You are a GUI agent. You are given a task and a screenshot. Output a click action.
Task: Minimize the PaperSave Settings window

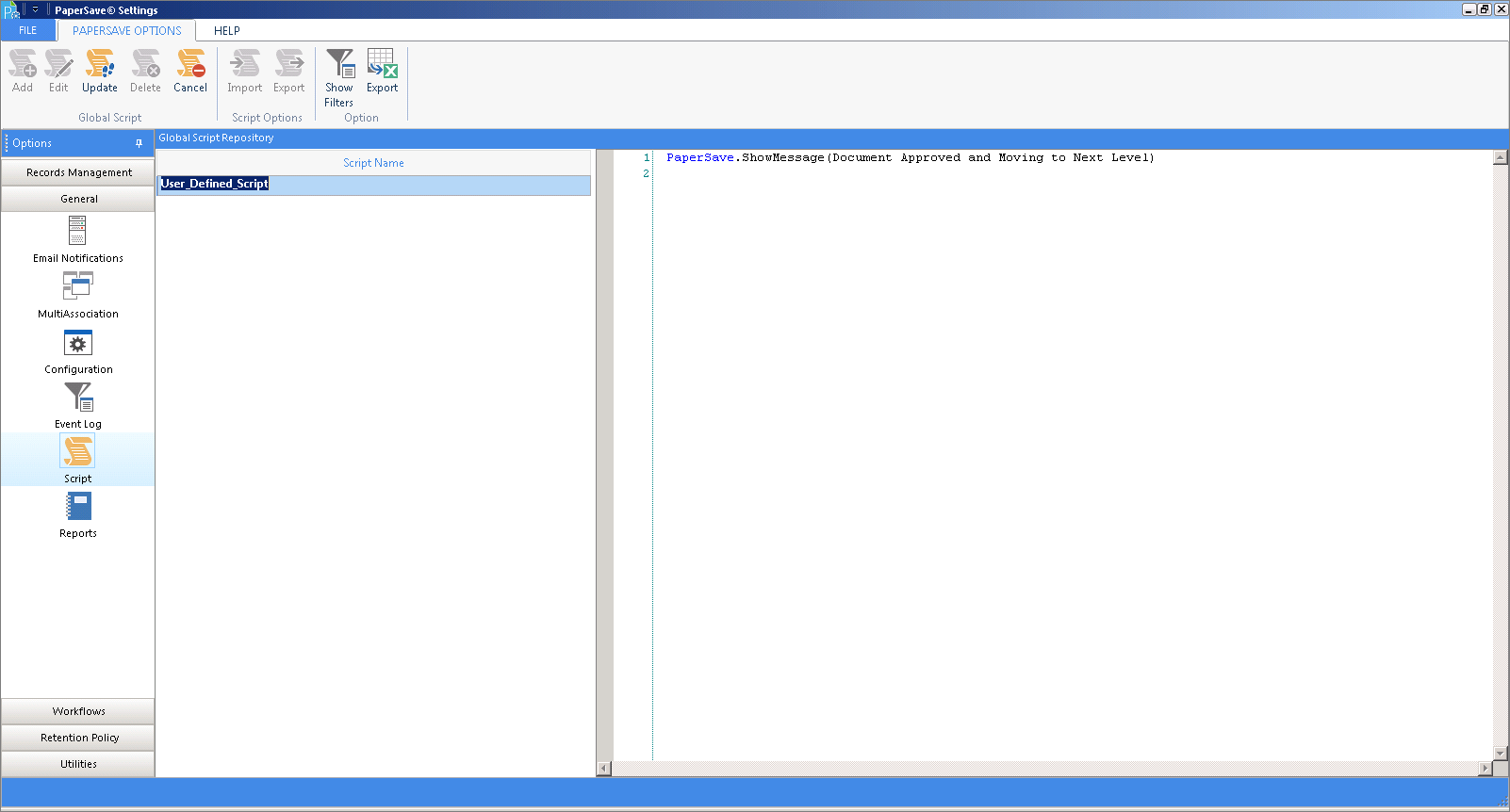[x=1469, y=9]
